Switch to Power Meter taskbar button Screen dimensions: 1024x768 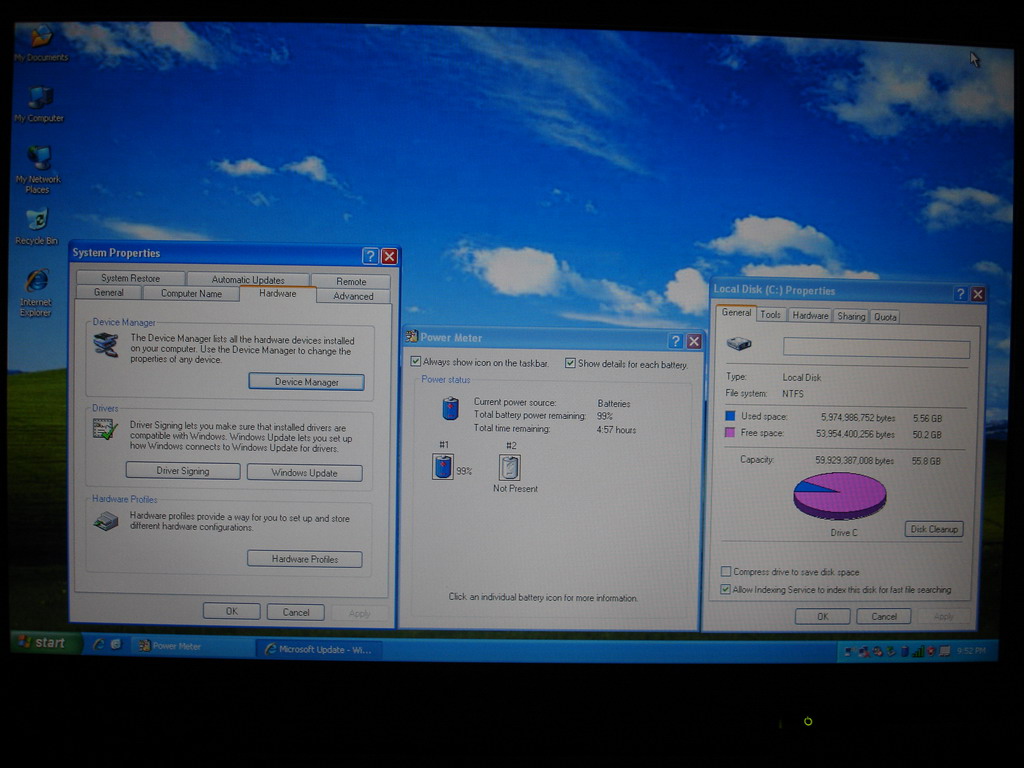pos(193,647)
